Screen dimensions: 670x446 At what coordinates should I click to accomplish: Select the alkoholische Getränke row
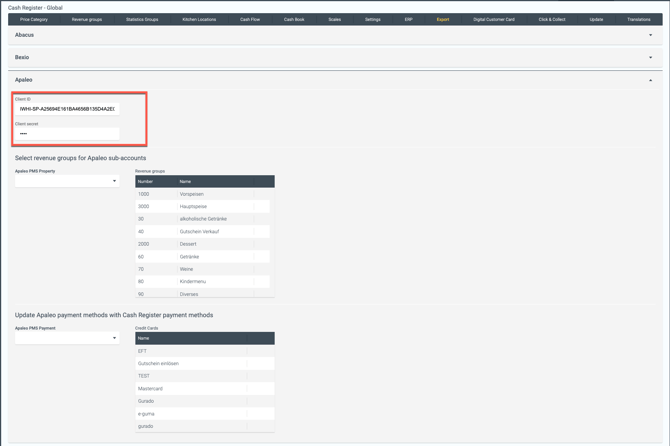click(205, 219)
